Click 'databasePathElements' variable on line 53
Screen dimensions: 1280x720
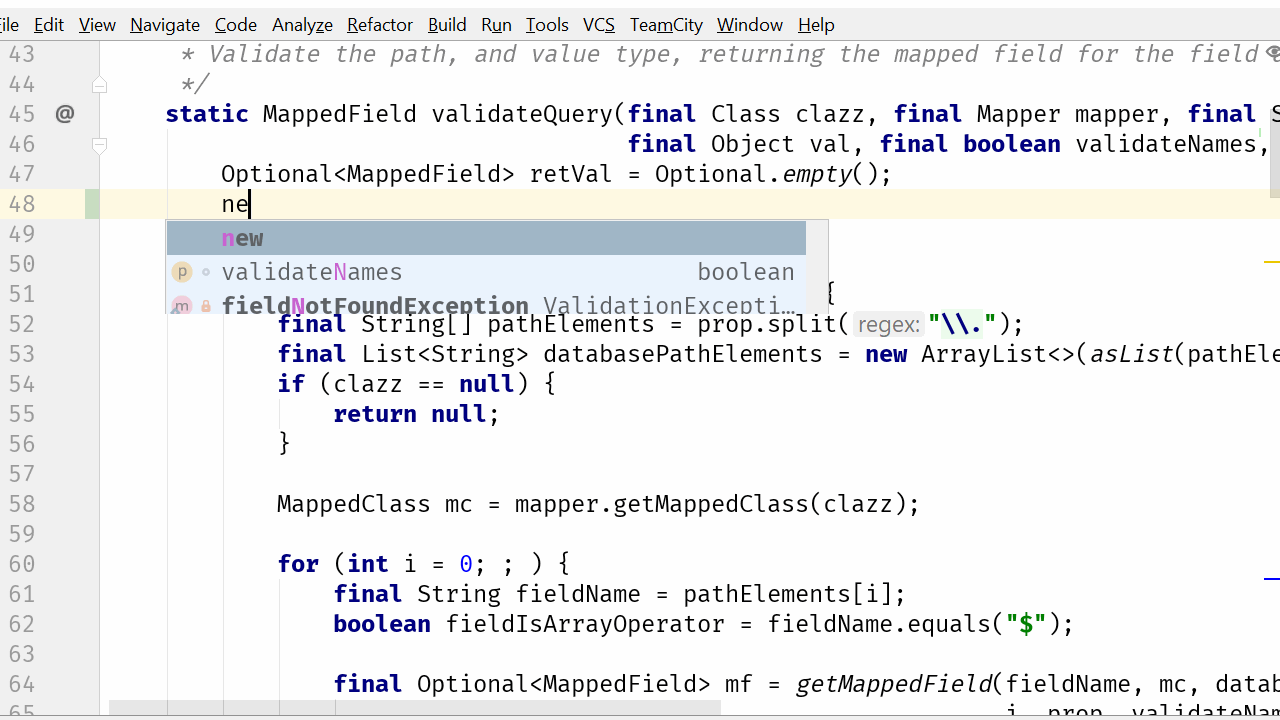coord(682,354)
